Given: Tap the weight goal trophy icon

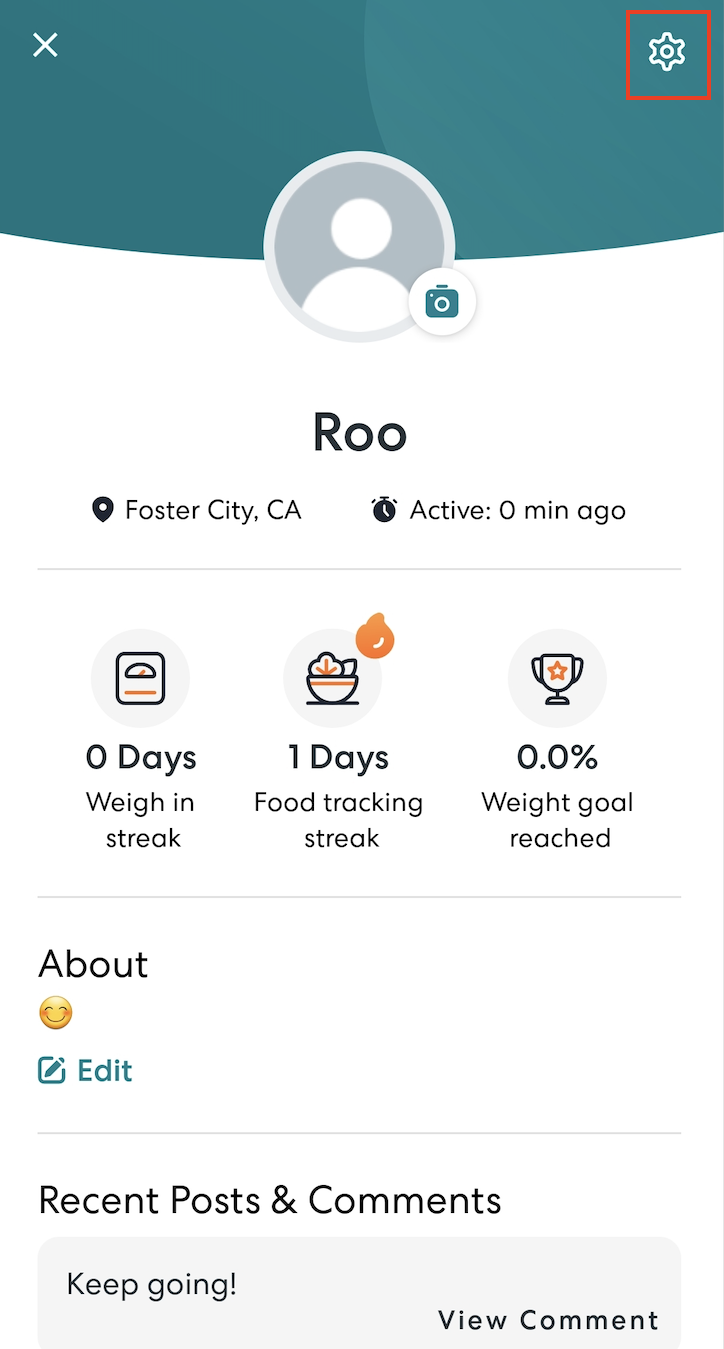Looking at the screenshot, I should [x=557, y=678].
